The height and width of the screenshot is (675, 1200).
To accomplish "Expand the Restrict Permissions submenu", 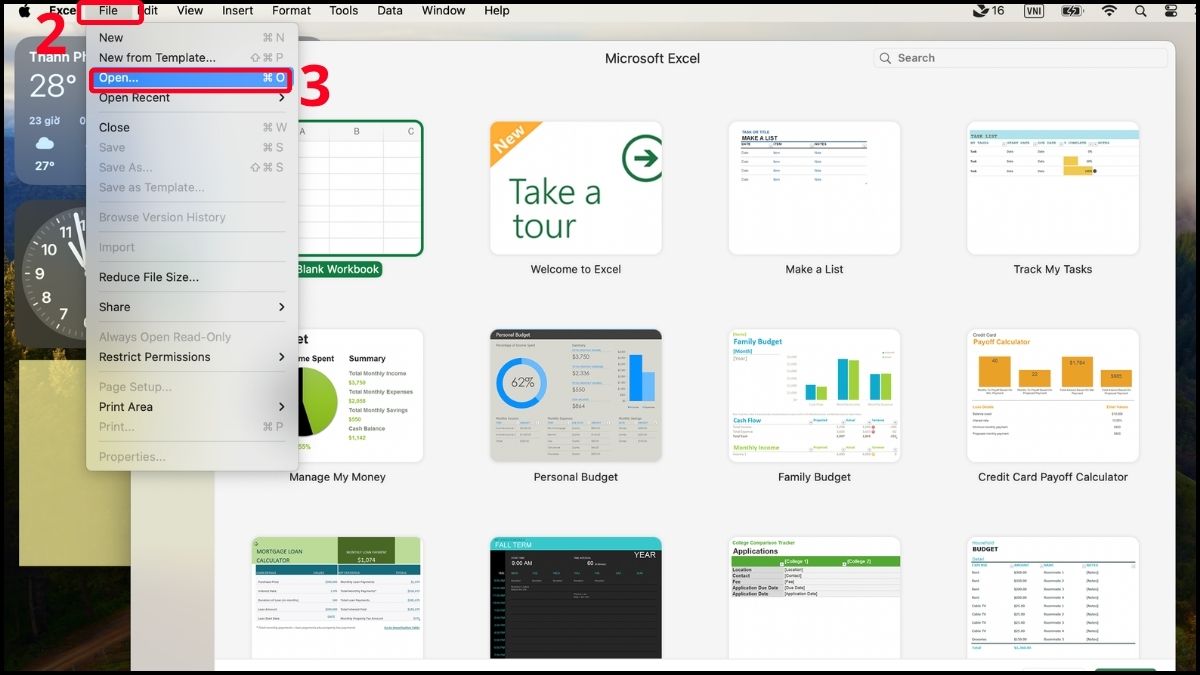I will [x=192, y=358].
